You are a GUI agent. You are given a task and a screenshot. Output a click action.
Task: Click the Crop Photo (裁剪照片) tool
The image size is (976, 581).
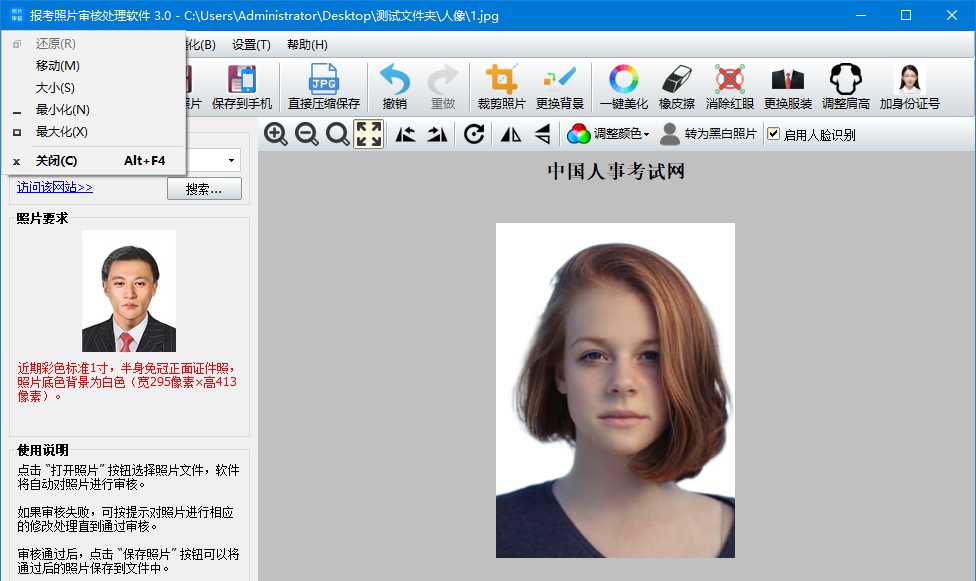pyautogui.click(x=501, y=87)
